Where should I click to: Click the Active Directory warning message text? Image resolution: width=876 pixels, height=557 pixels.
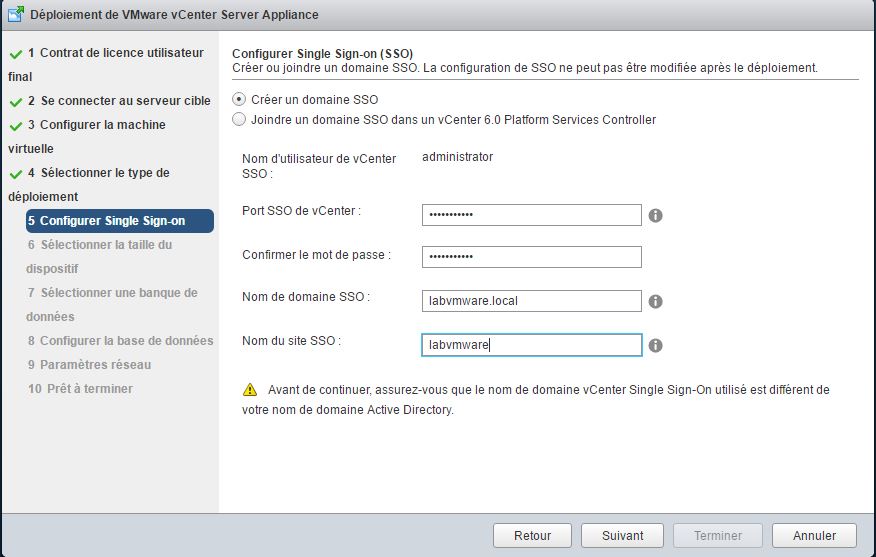pyautogui.click(x=536, y=399)
